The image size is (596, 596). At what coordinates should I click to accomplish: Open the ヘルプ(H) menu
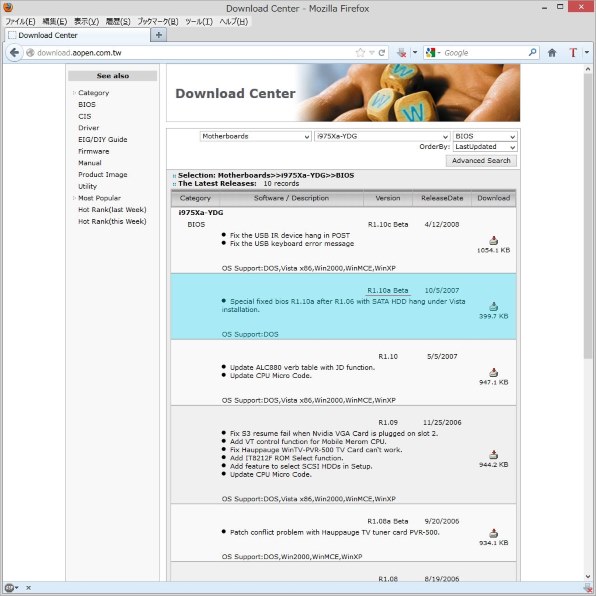[x=233, y=22]
